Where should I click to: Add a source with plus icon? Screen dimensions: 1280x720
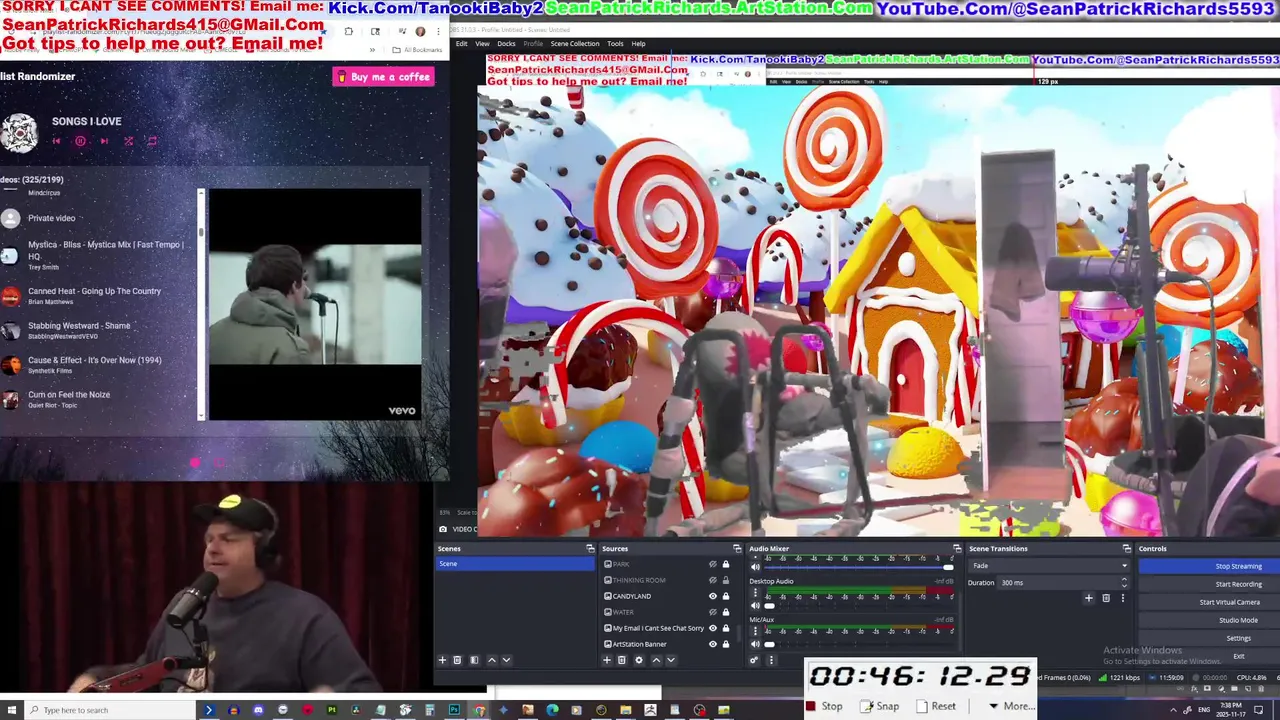pos(607,660)
